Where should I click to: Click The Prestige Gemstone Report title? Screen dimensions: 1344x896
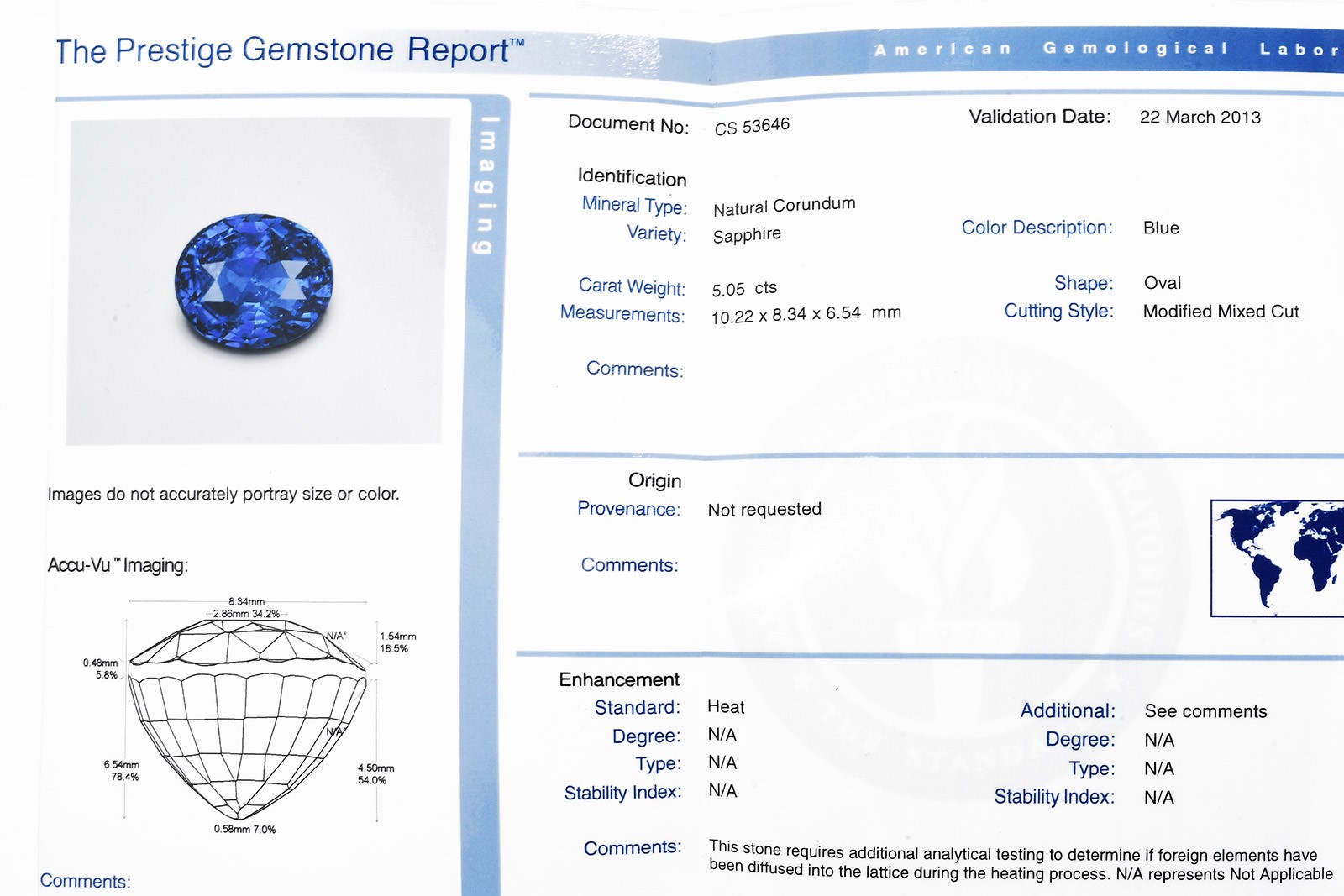click(x=290, y=50)
